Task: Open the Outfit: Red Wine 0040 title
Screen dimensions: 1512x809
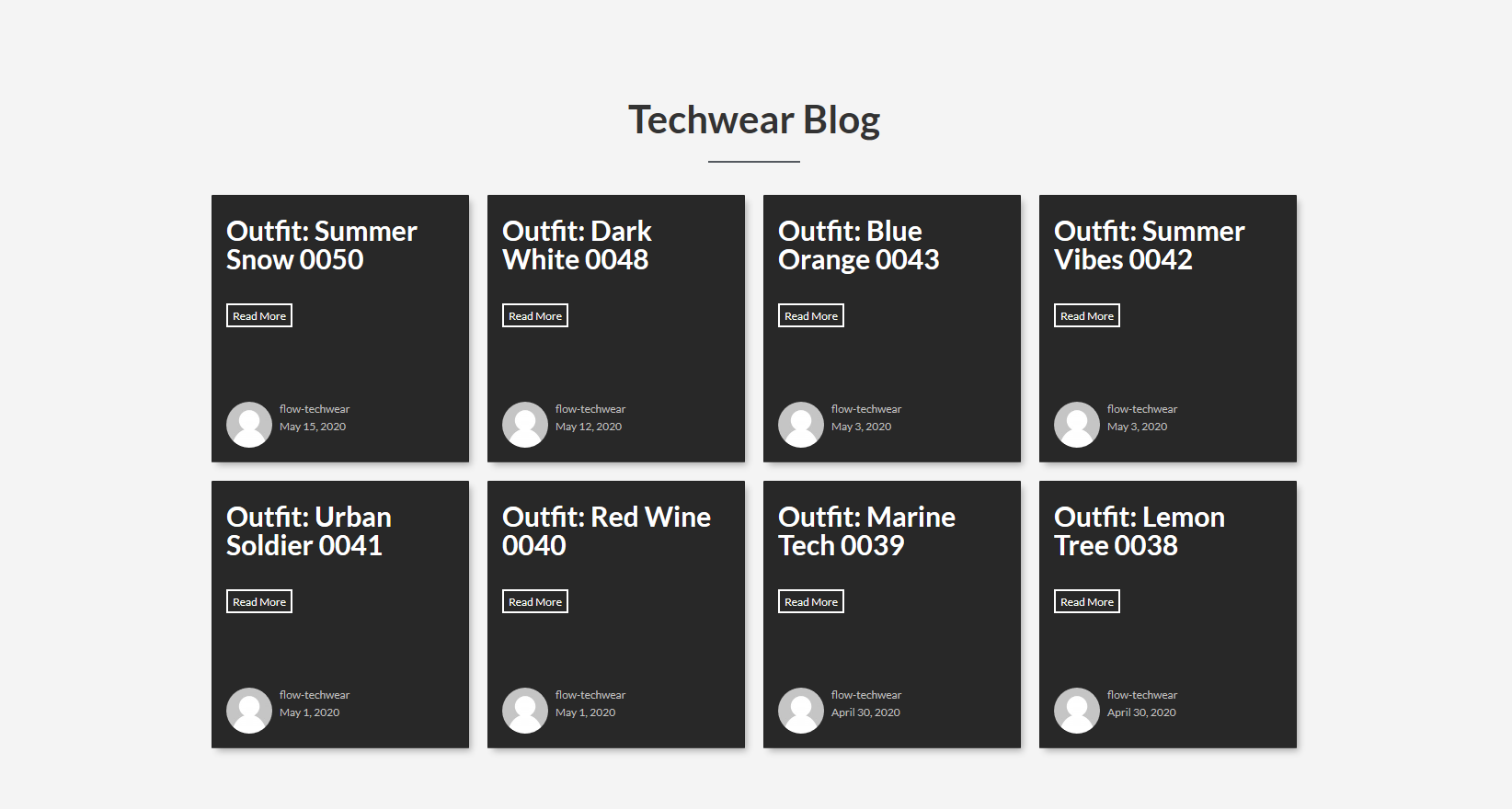Action: pyautogui.click(x=607, y=531)
